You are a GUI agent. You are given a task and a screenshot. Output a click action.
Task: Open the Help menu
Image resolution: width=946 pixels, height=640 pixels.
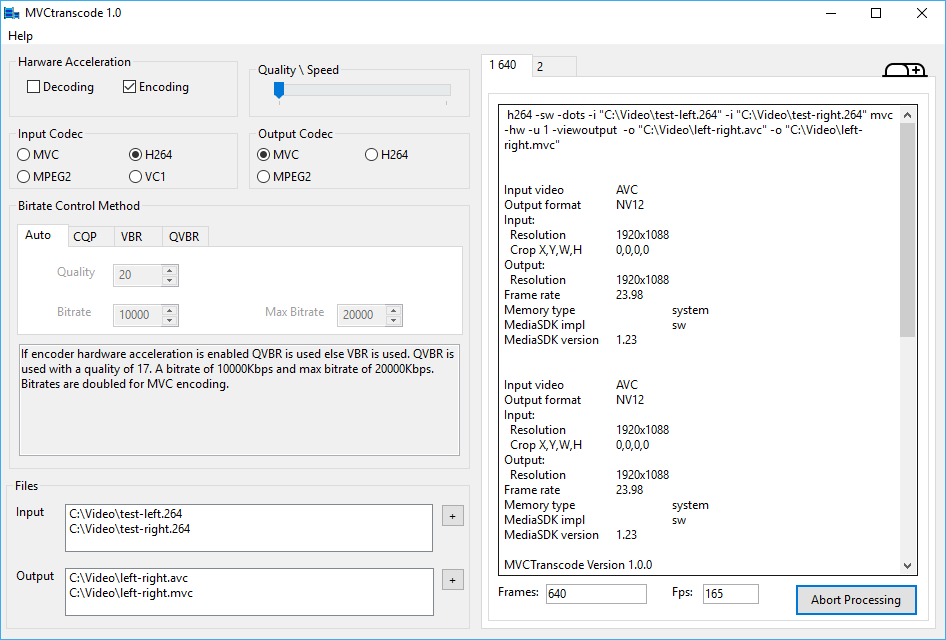coord(21,36)
